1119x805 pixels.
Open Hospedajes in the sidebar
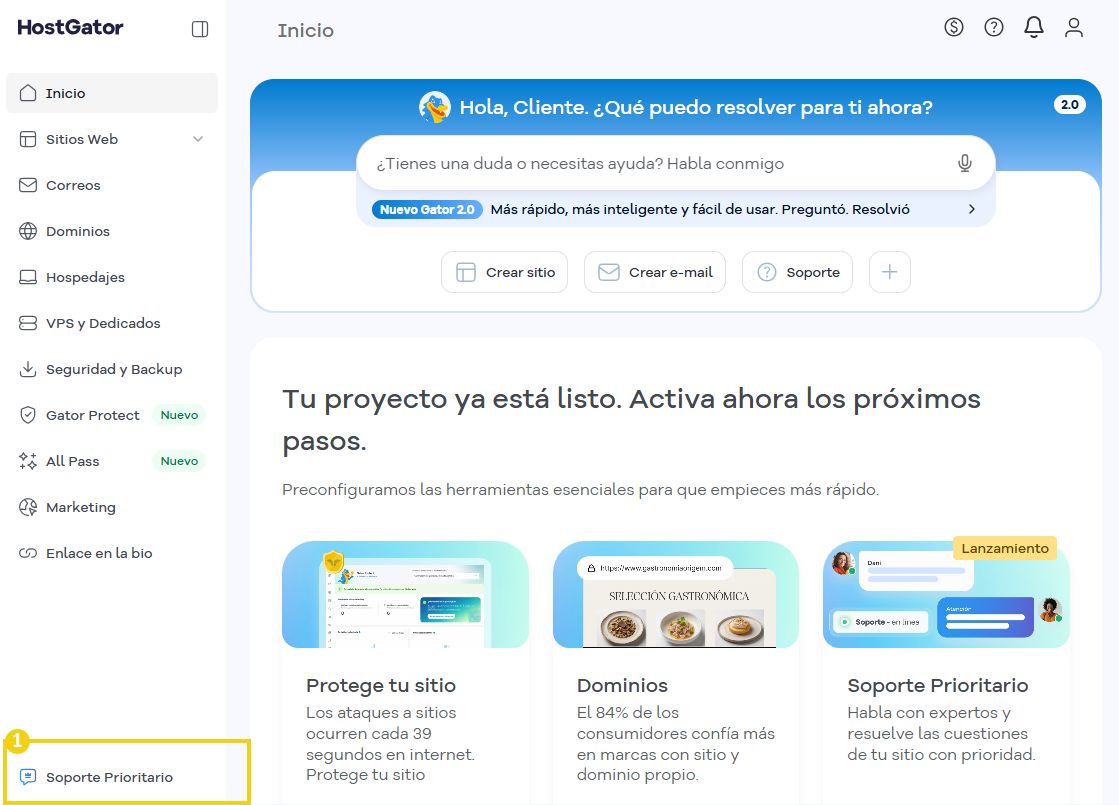click(x=112, y=277)
